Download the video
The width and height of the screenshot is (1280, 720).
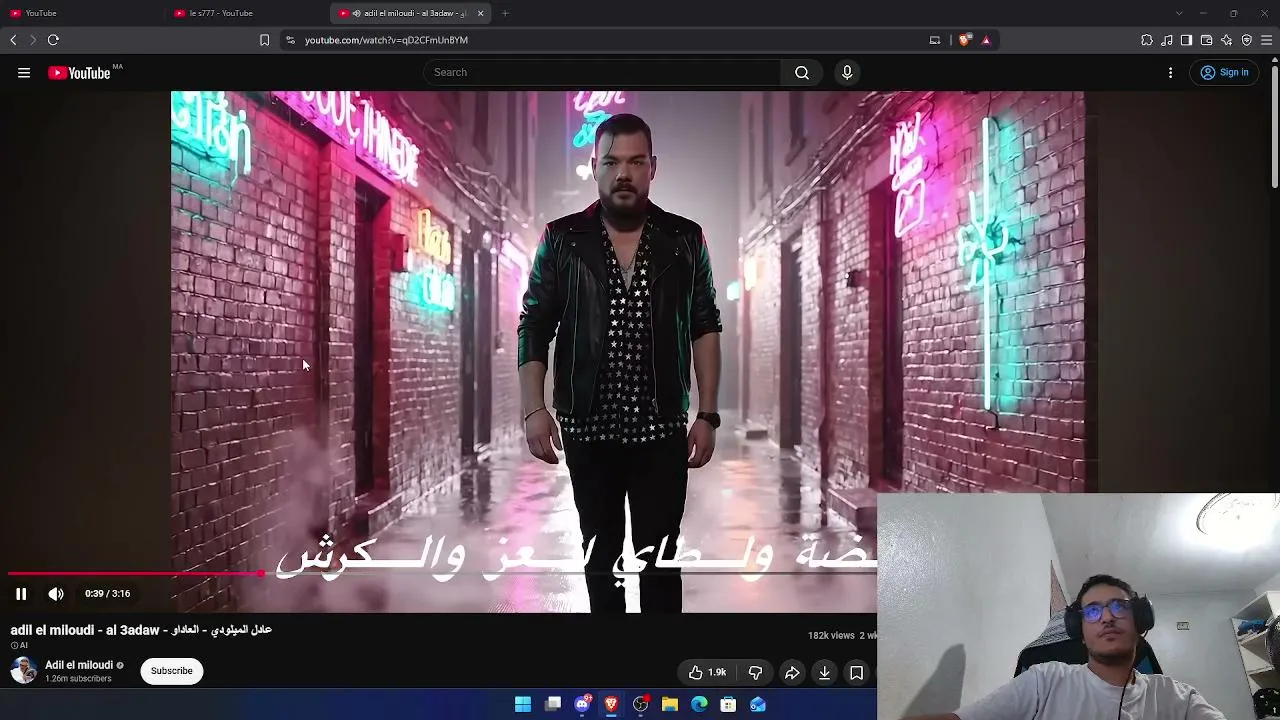(824, 673)
